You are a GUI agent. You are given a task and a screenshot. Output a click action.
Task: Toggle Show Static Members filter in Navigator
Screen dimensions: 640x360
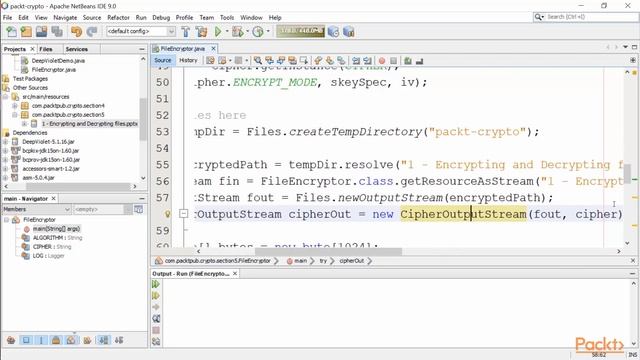pos(41,340)
